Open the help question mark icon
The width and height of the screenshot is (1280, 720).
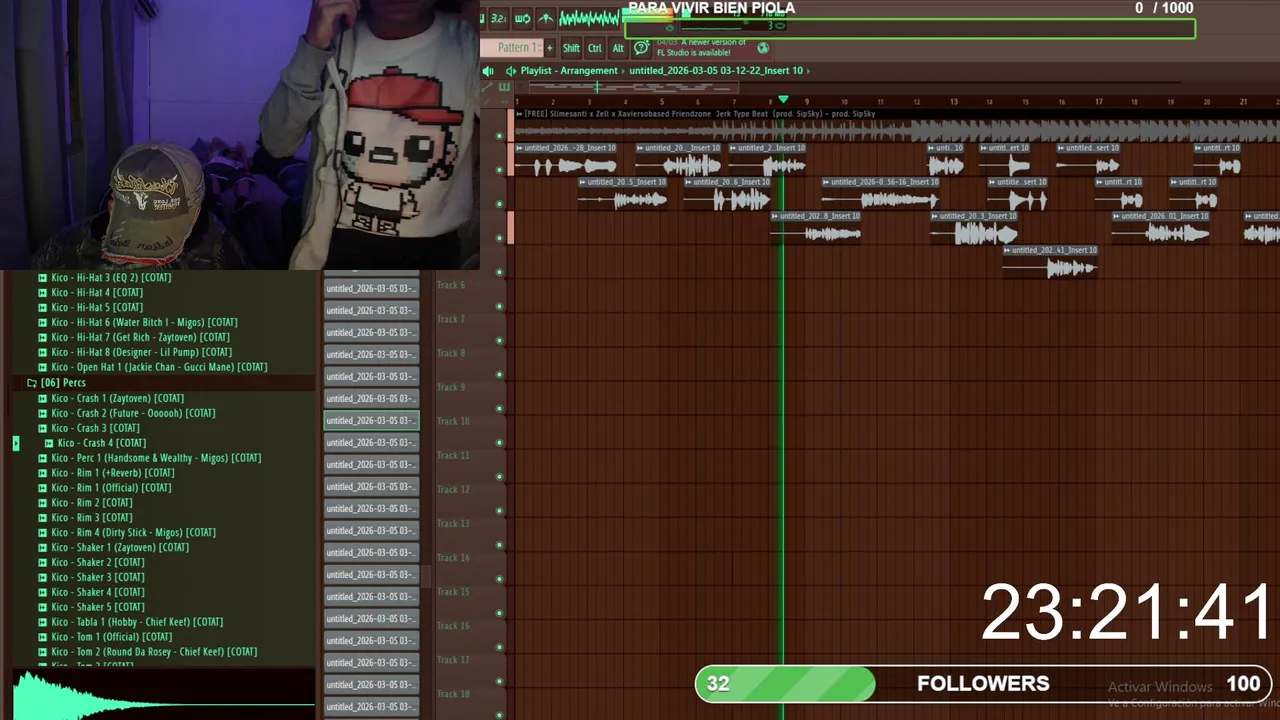pos(641,47)
